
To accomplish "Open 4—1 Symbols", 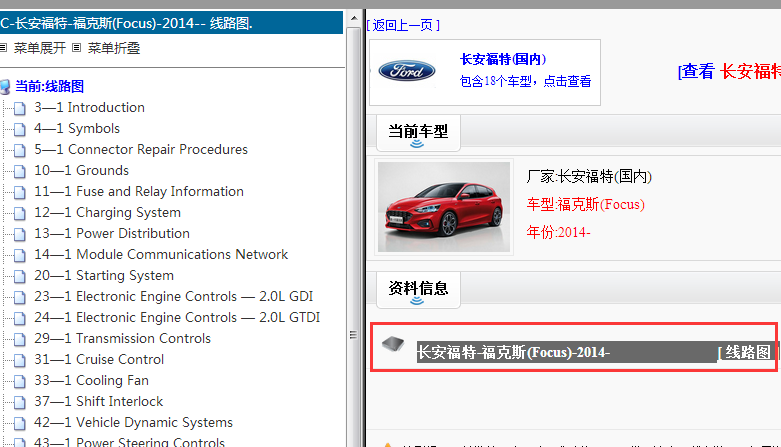I will (x=77, y=128).
